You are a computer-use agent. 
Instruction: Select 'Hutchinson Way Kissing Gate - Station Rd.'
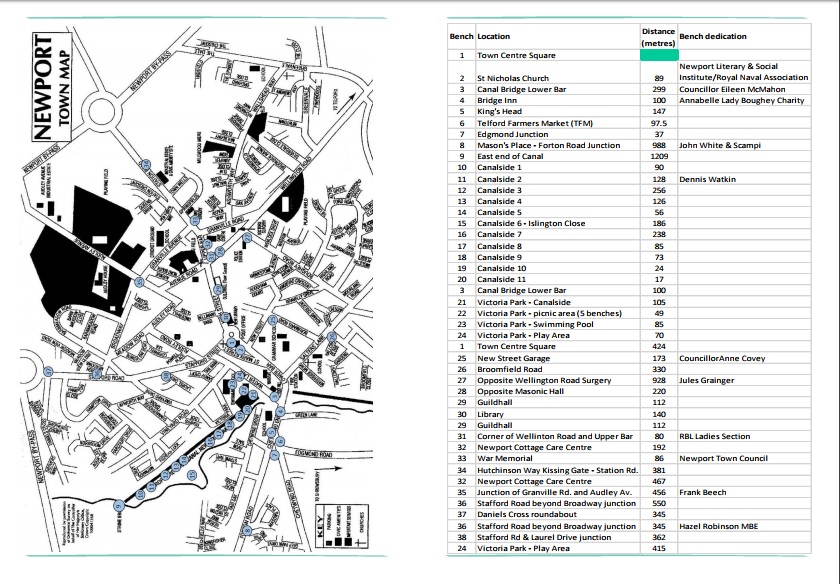pyautogui.click(x=558, y=470)
